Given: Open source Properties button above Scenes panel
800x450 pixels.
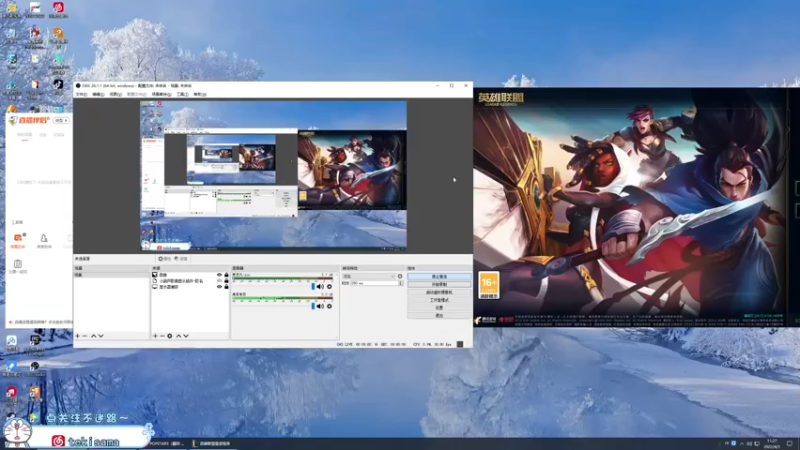Looking at the screenshot, I should (x=164, y=259).
